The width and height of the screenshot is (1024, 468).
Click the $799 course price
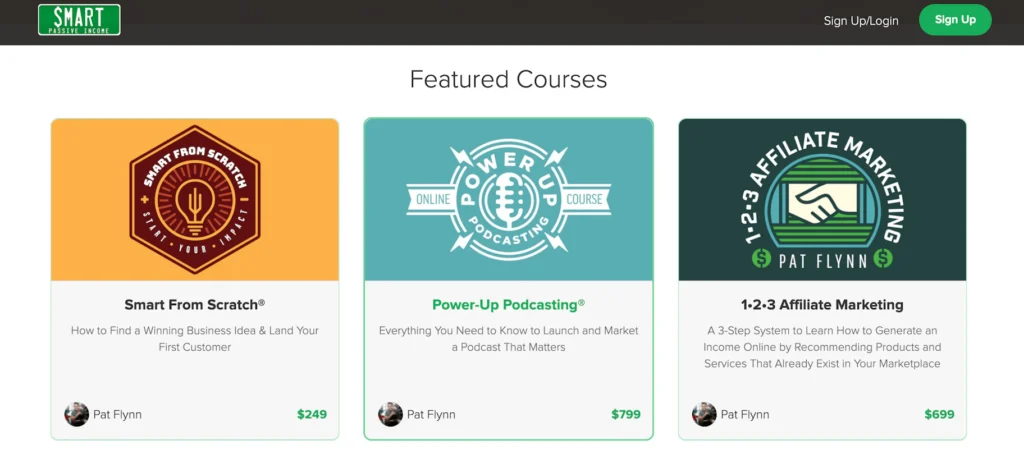(x=626, y=414)
